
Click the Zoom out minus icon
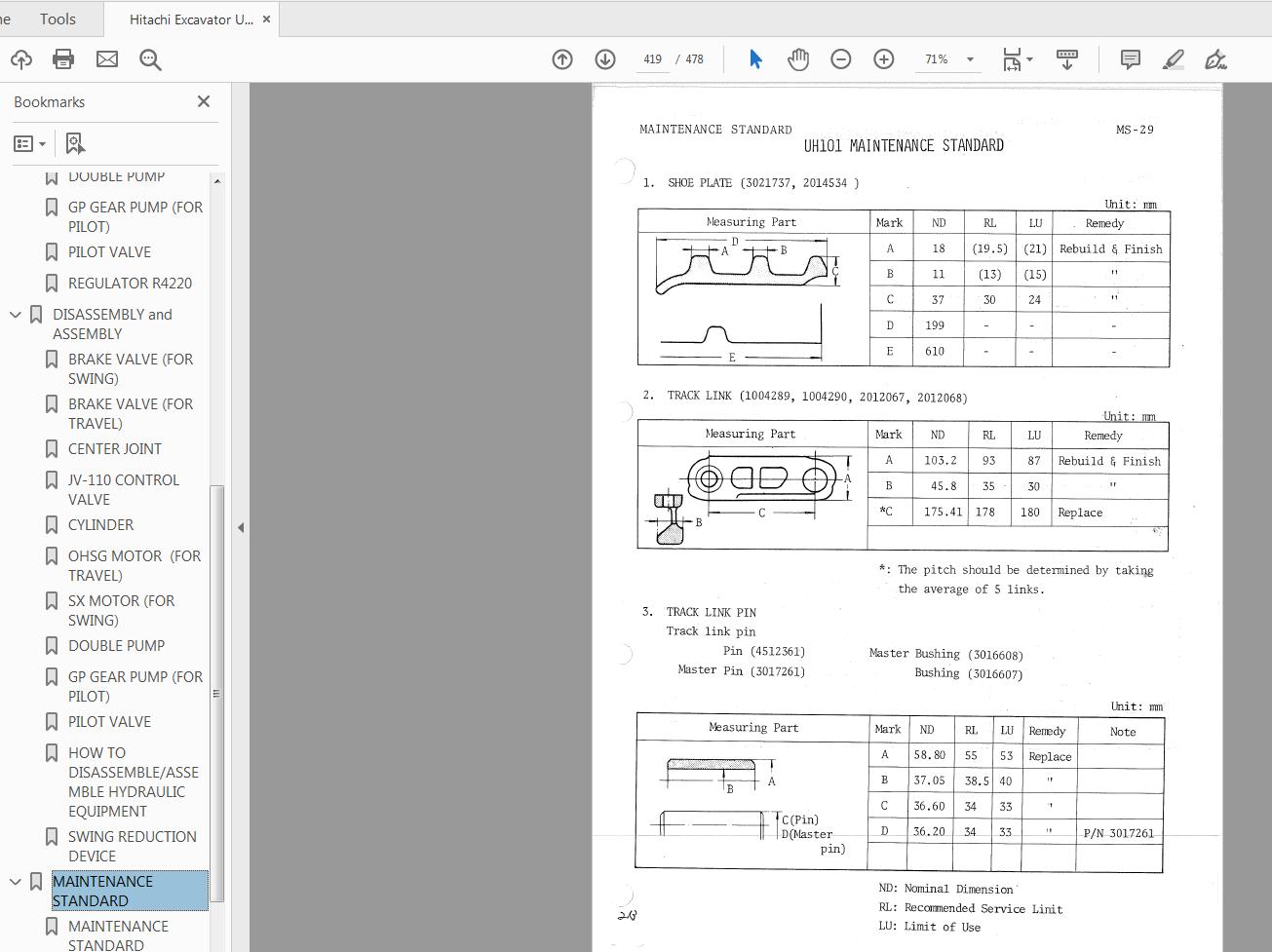coord(840,59)
